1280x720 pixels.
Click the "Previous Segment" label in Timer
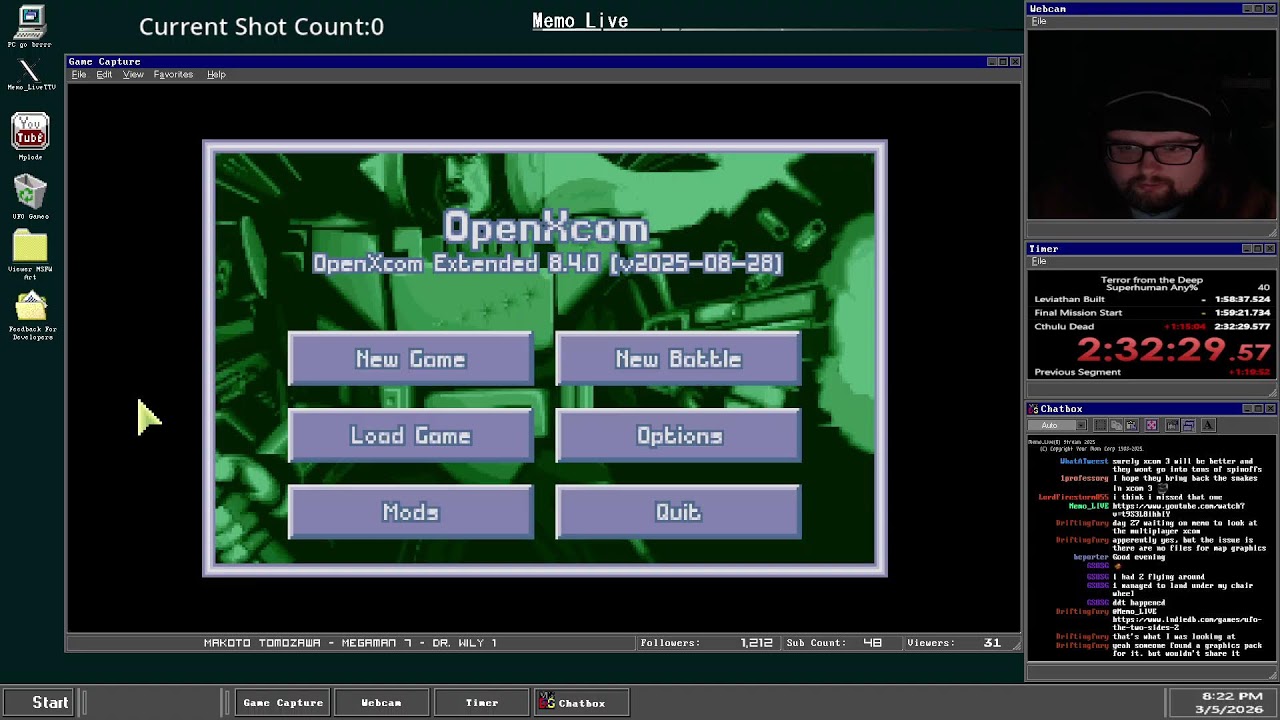tap(1077, 372)
